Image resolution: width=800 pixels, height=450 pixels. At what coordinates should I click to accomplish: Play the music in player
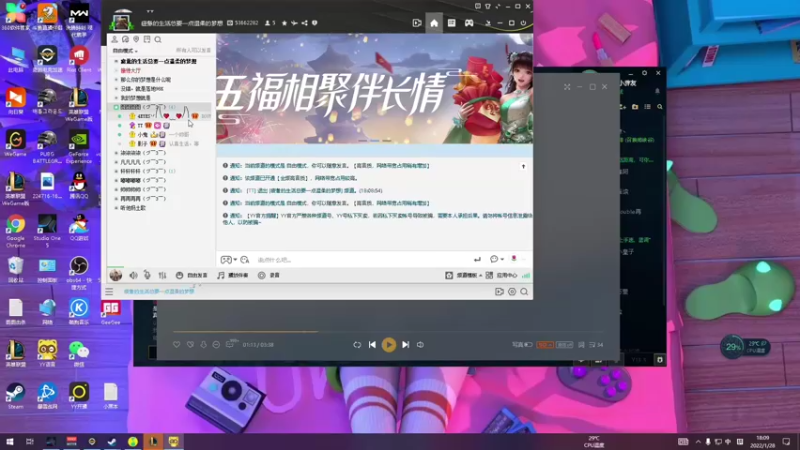pyautogui.click(x=389, y=345)
